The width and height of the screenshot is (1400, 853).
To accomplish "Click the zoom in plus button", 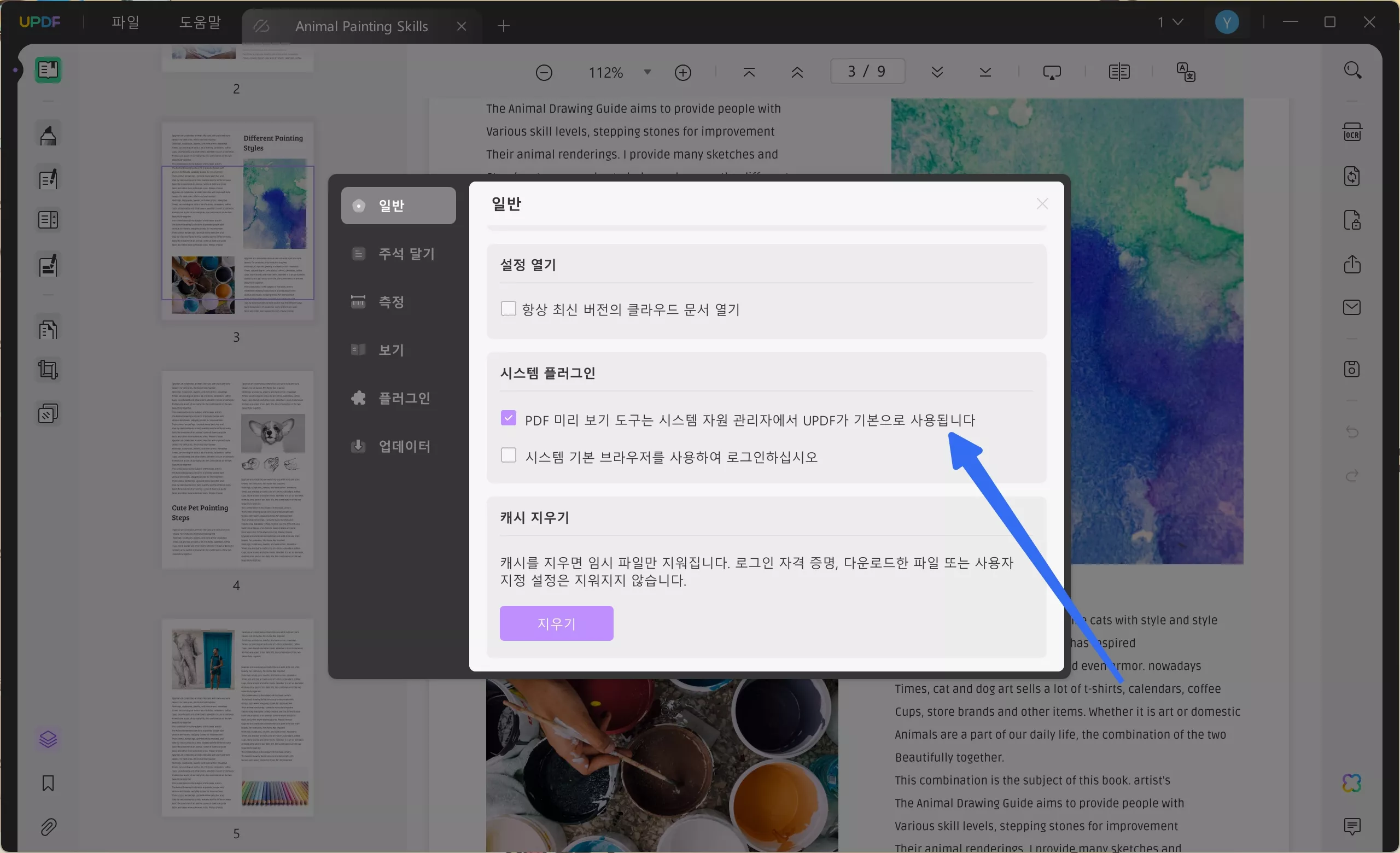I will [x=683, y=73].
